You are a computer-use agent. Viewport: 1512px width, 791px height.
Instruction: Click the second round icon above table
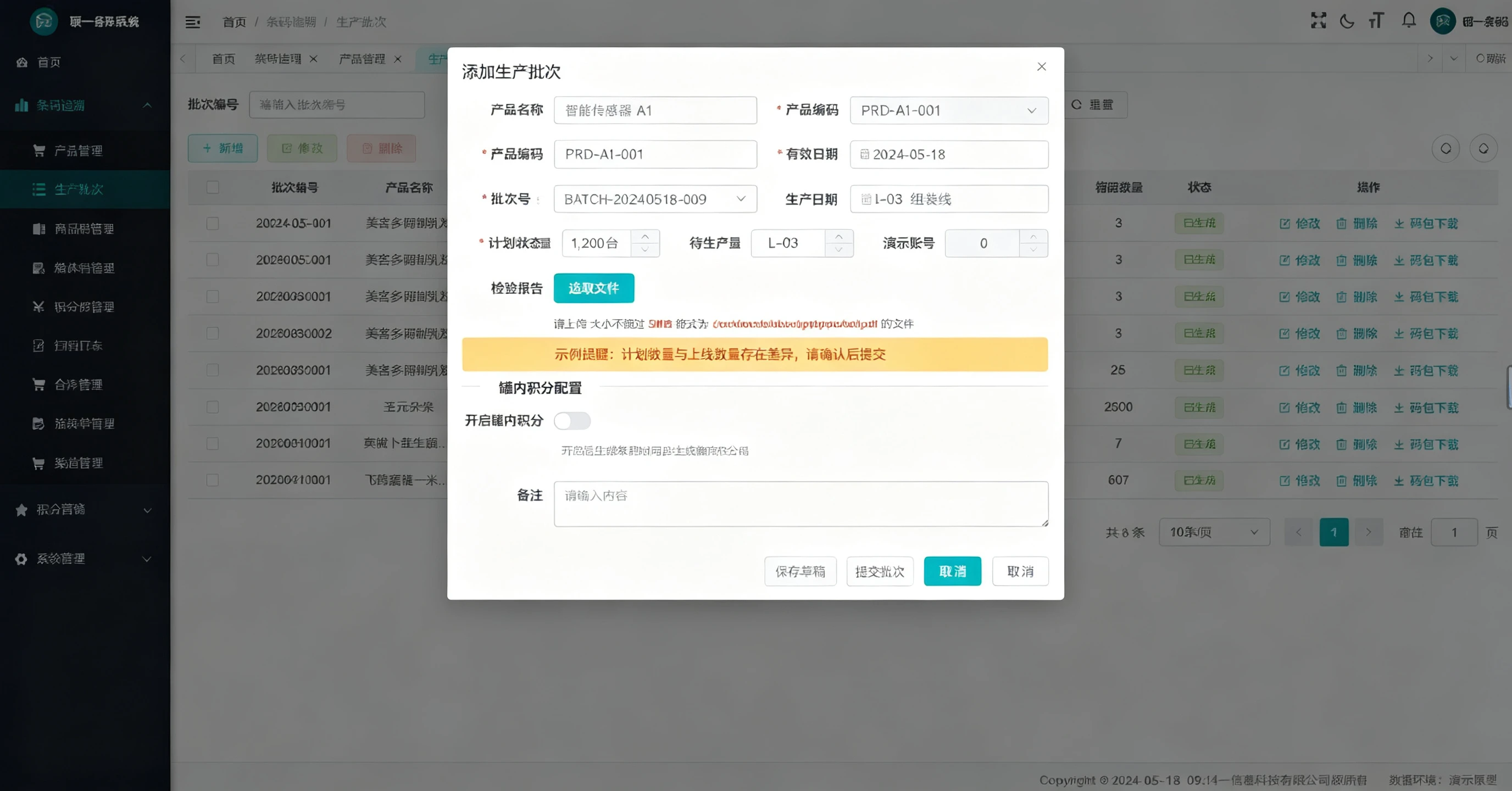point(1483,149)
